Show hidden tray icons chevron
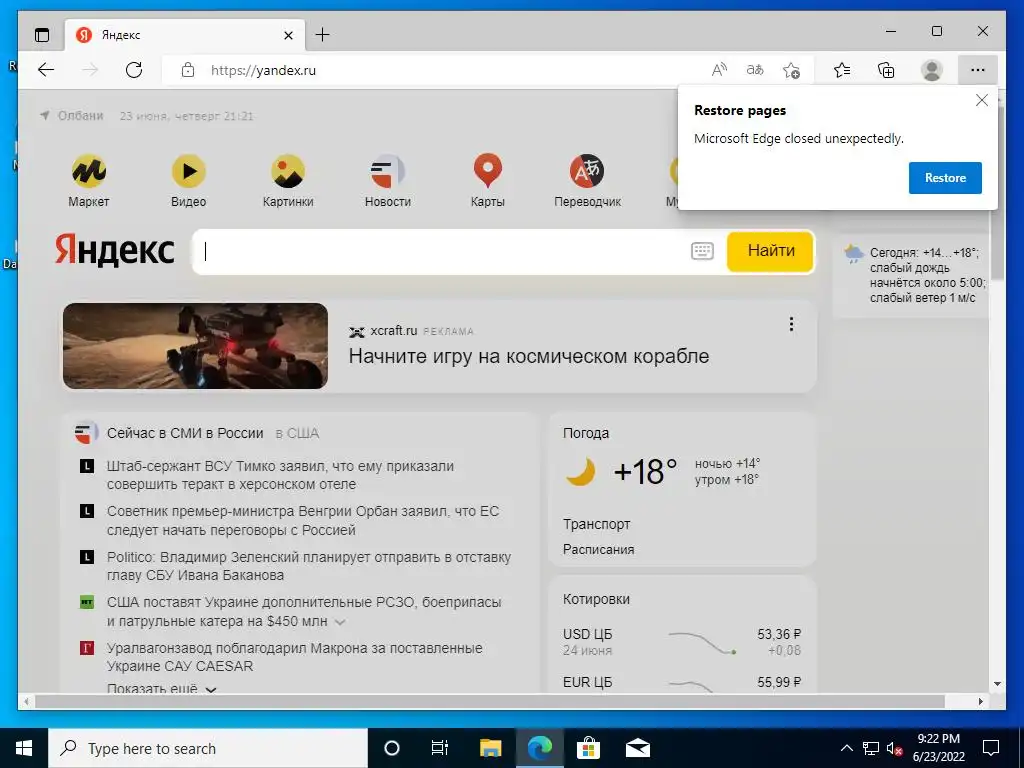 pos(846,748)
